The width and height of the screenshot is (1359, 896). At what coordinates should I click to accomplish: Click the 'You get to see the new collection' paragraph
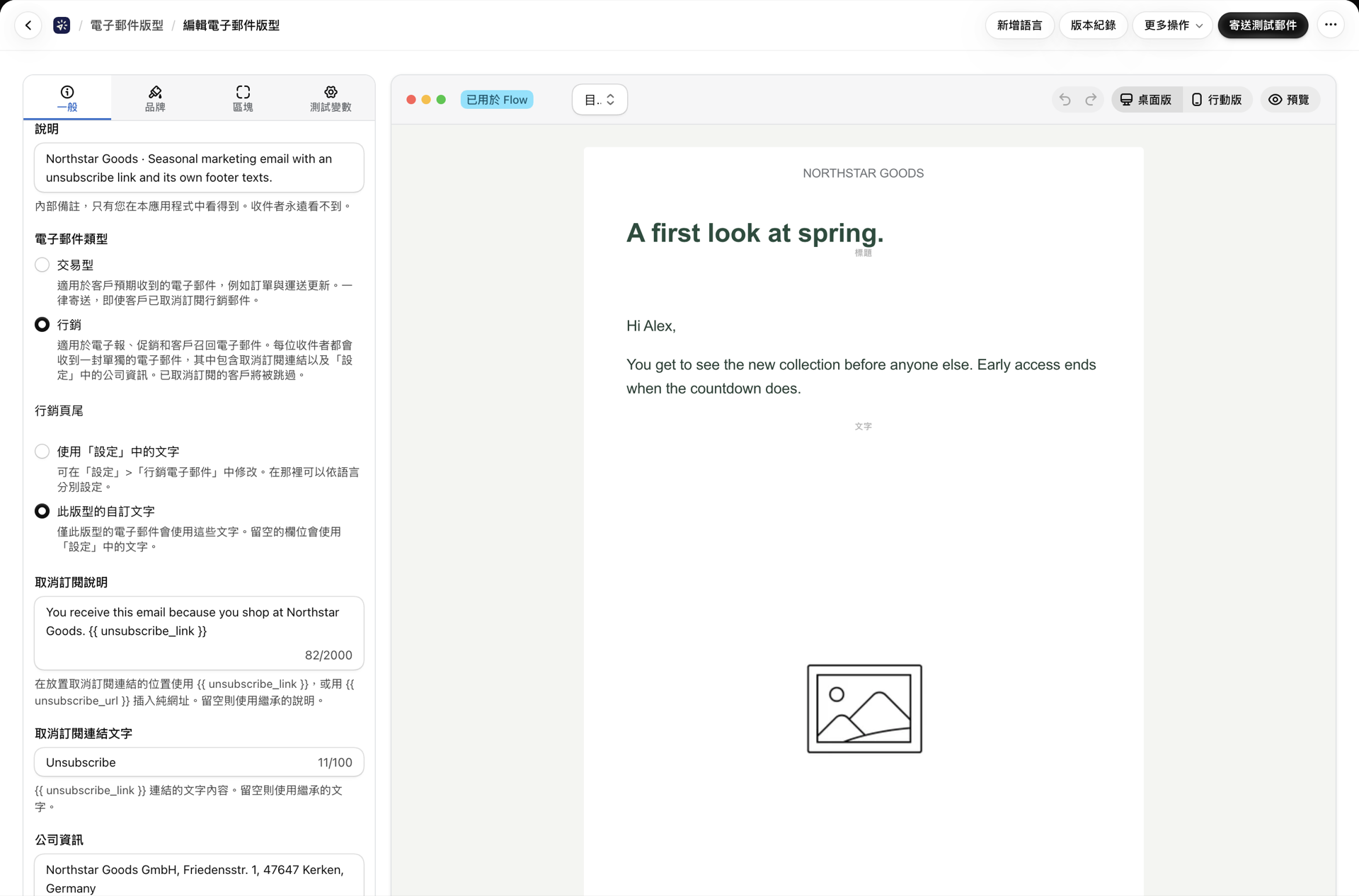coord(861,377)
